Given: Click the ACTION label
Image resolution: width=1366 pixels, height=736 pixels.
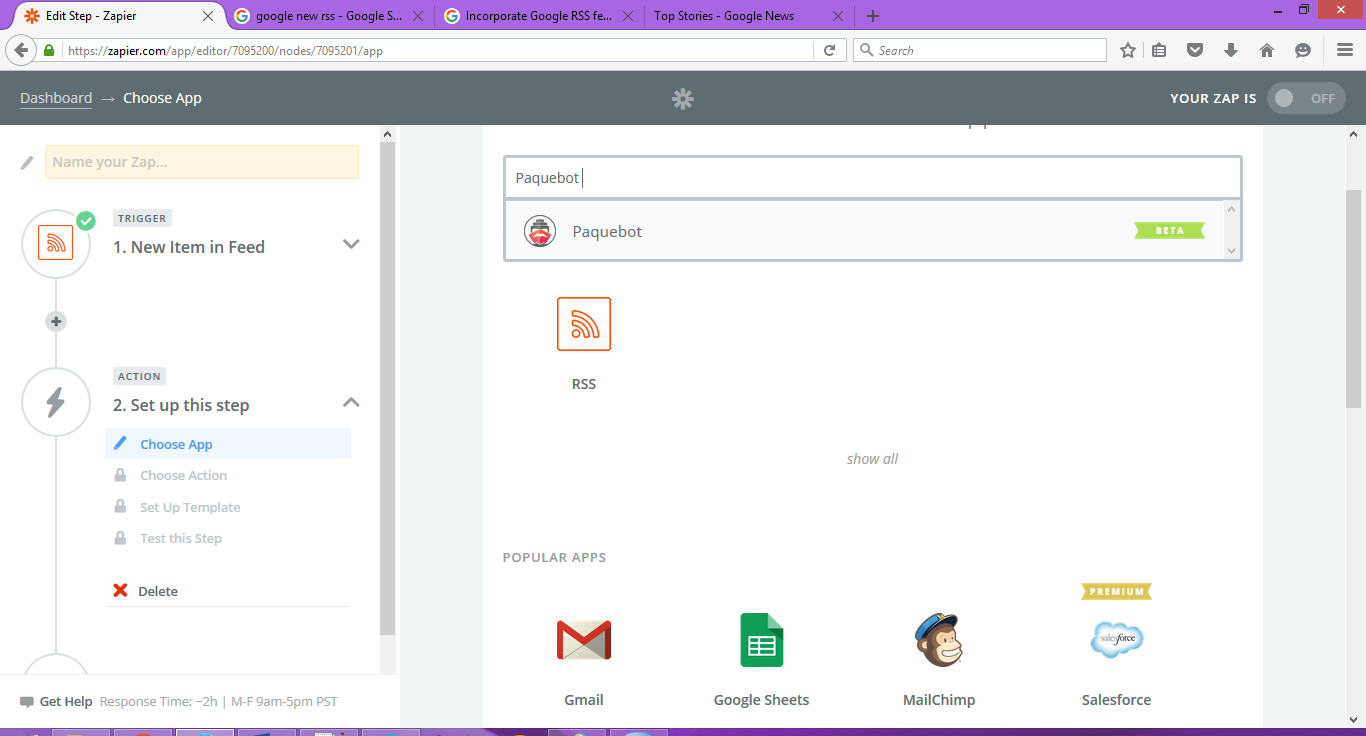Looking at the screenshot, I should [139, 376].
